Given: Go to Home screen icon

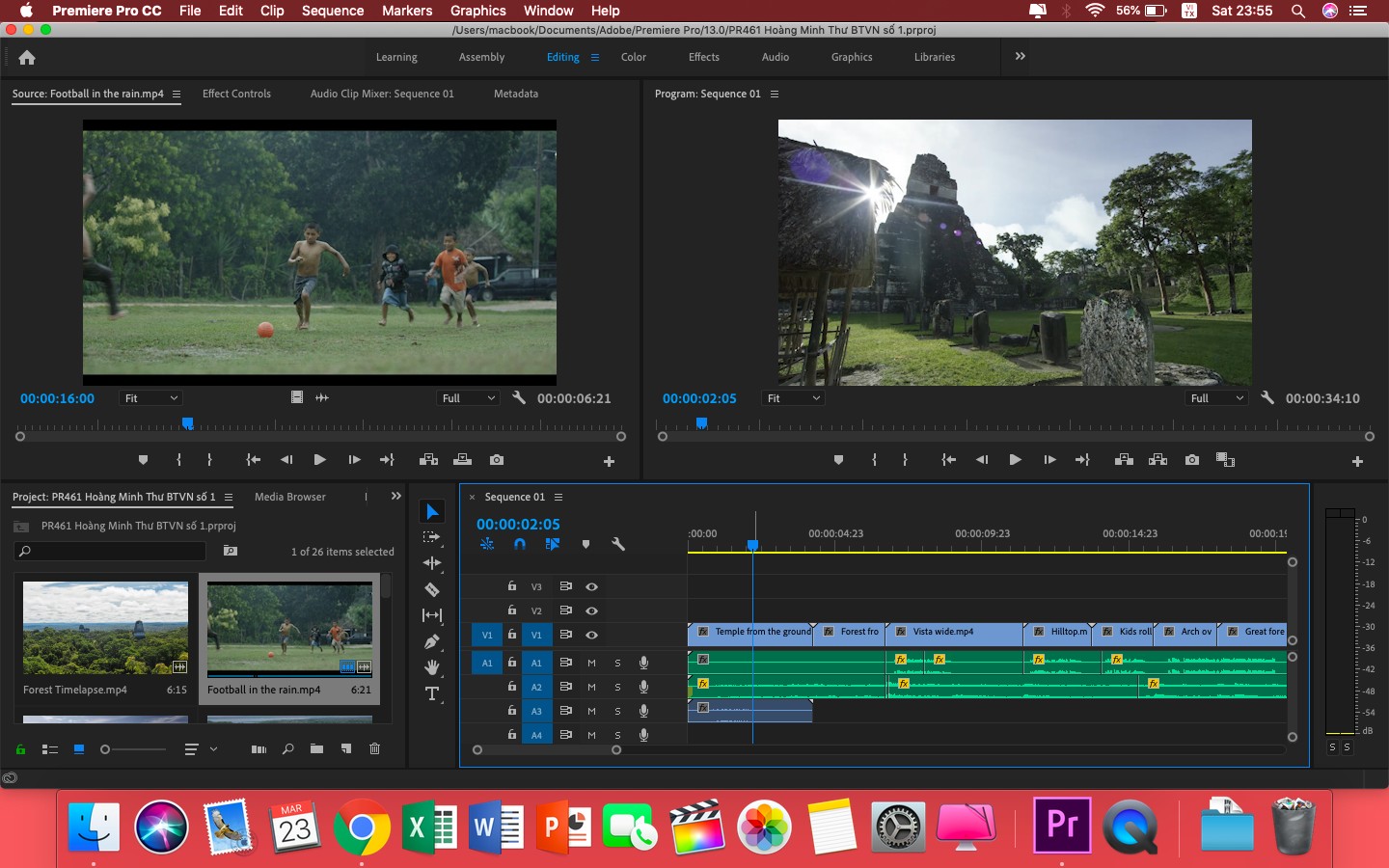Looking at the screenshot, I should [27, 57].
